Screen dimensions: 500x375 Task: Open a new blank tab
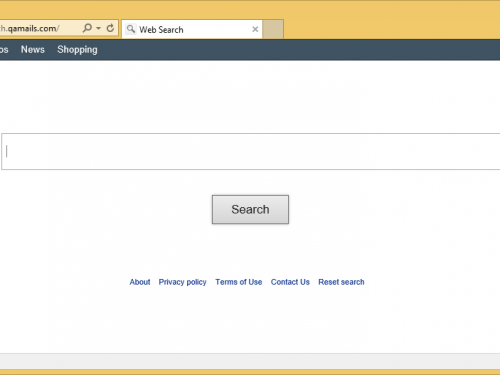pyautogui.click(x=273, y=29)
